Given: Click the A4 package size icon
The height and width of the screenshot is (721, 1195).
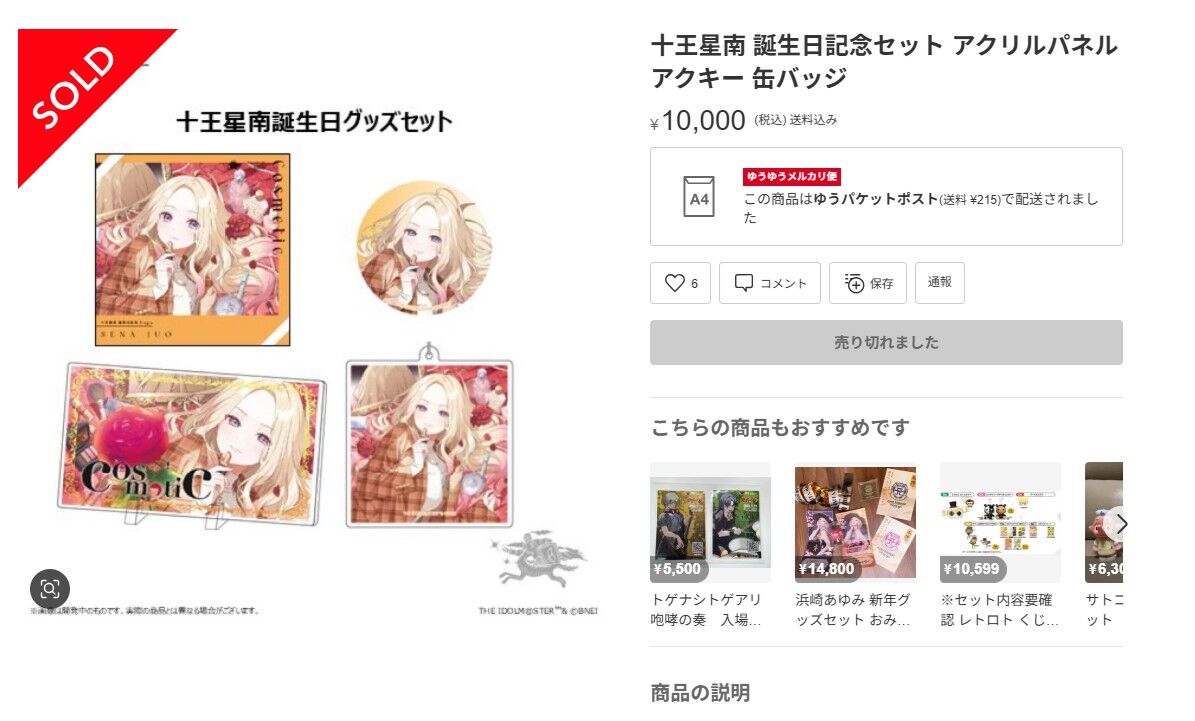Looking at the screenshot, I should click(699, 197).
